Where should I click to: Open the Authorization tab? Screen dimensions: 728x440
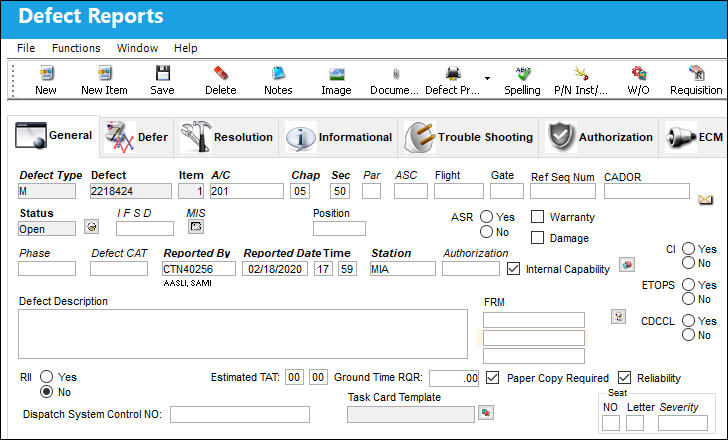click(x=598, y=137)
